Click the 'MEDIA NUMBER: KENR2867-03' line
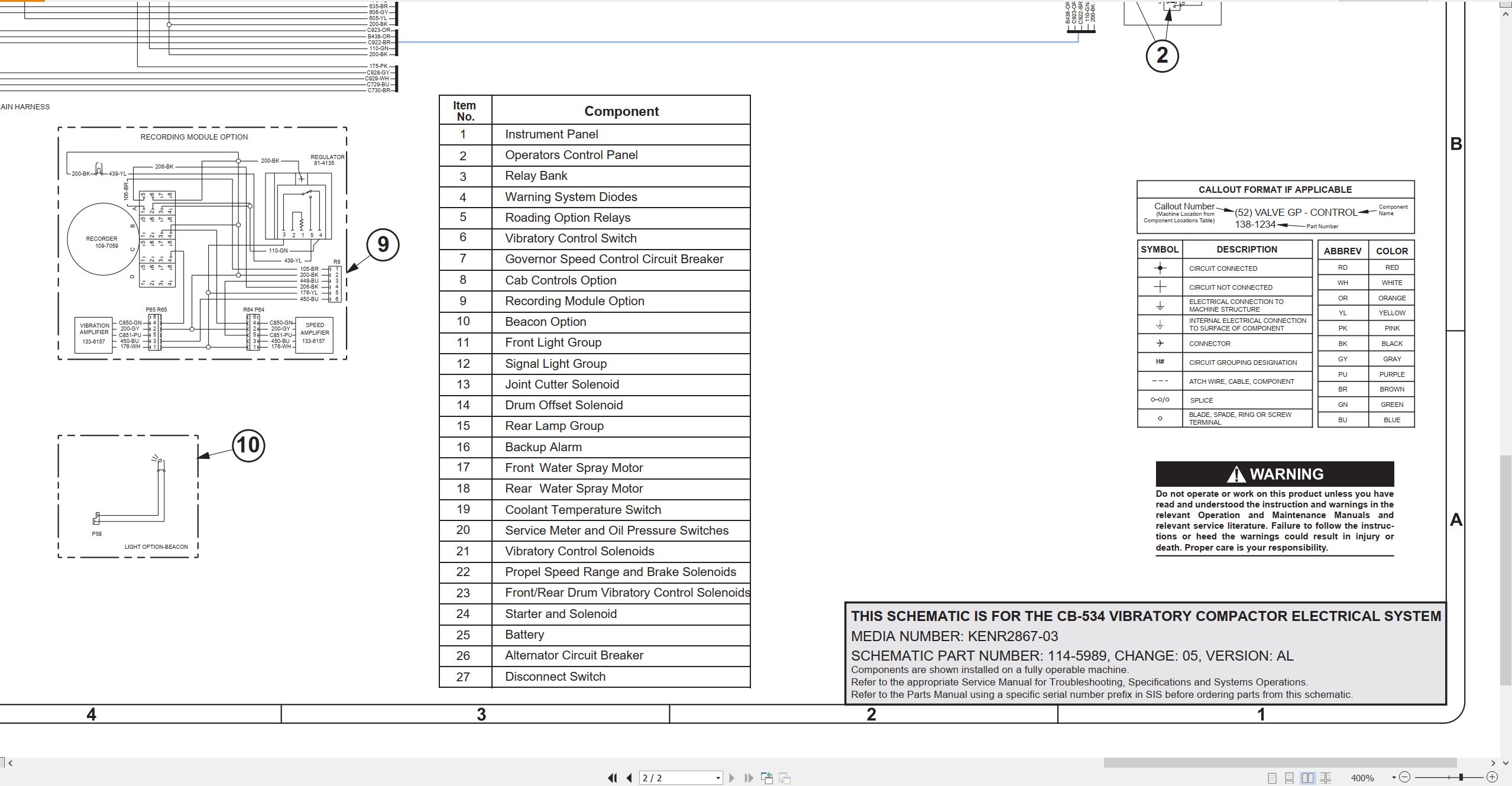The image size is (1512, 786). pyautogui.click(x=954, y=636)
